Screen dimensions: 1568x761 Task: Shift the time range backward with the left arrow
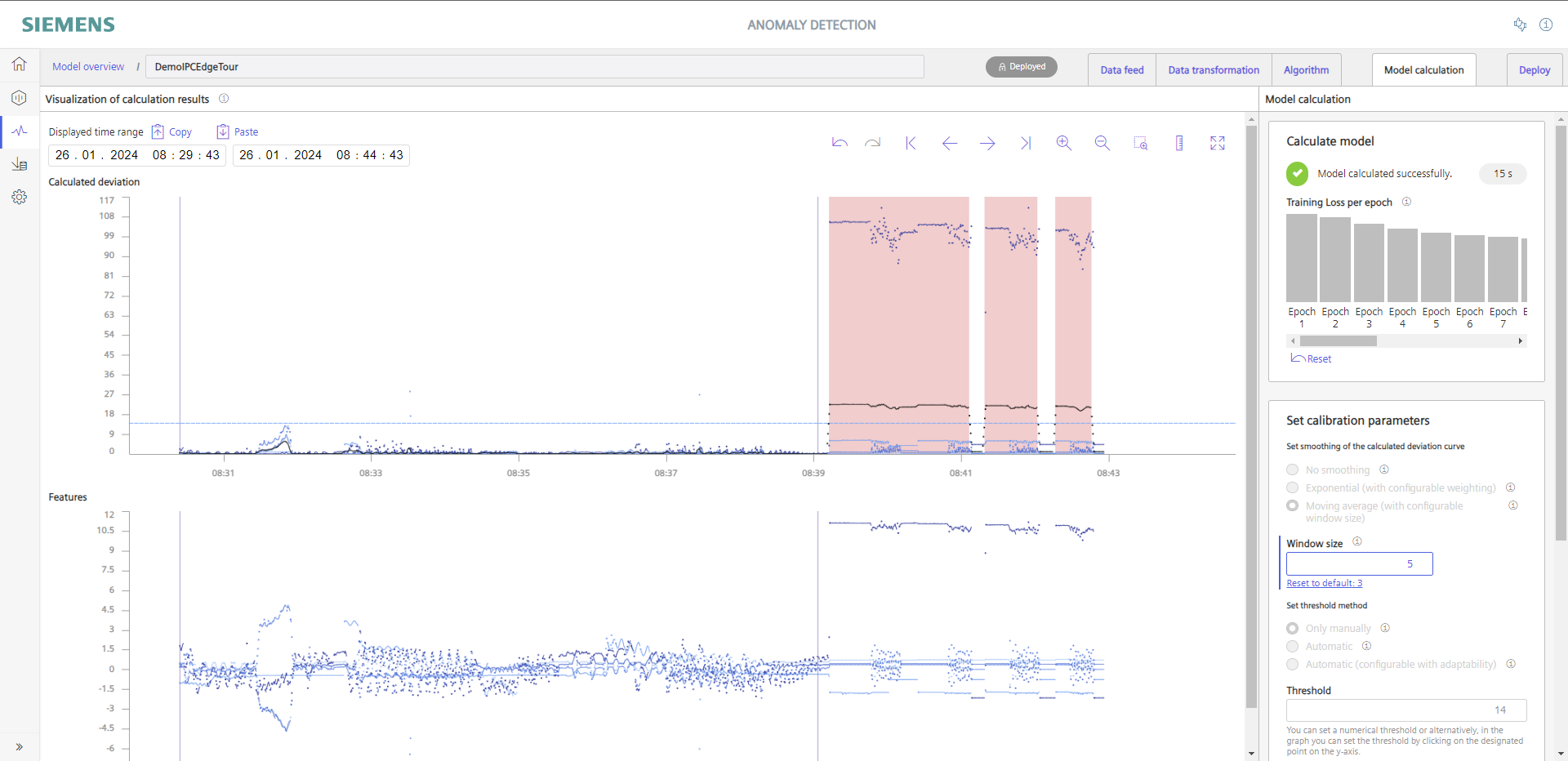tap(949, 143)
